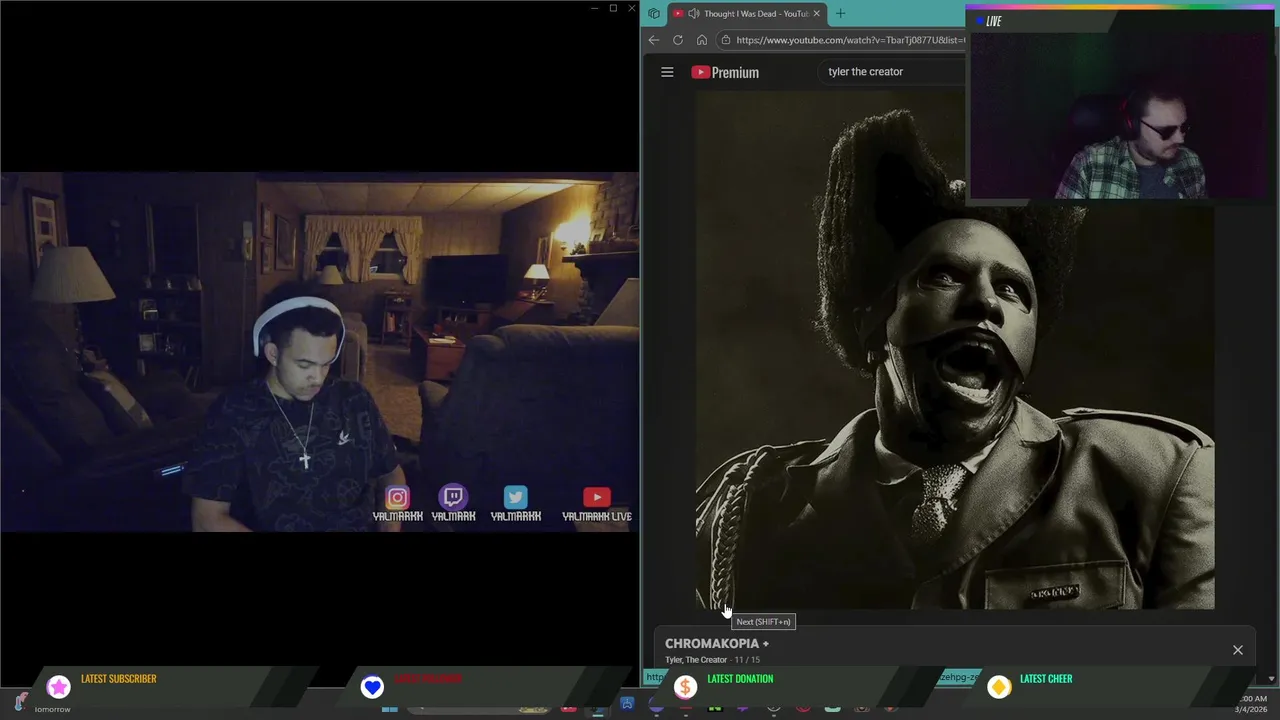Click the Twitch VALMARKK icon
This screenshot has height=720, width=1280.
pyautogui.click(x=453, y=497)
